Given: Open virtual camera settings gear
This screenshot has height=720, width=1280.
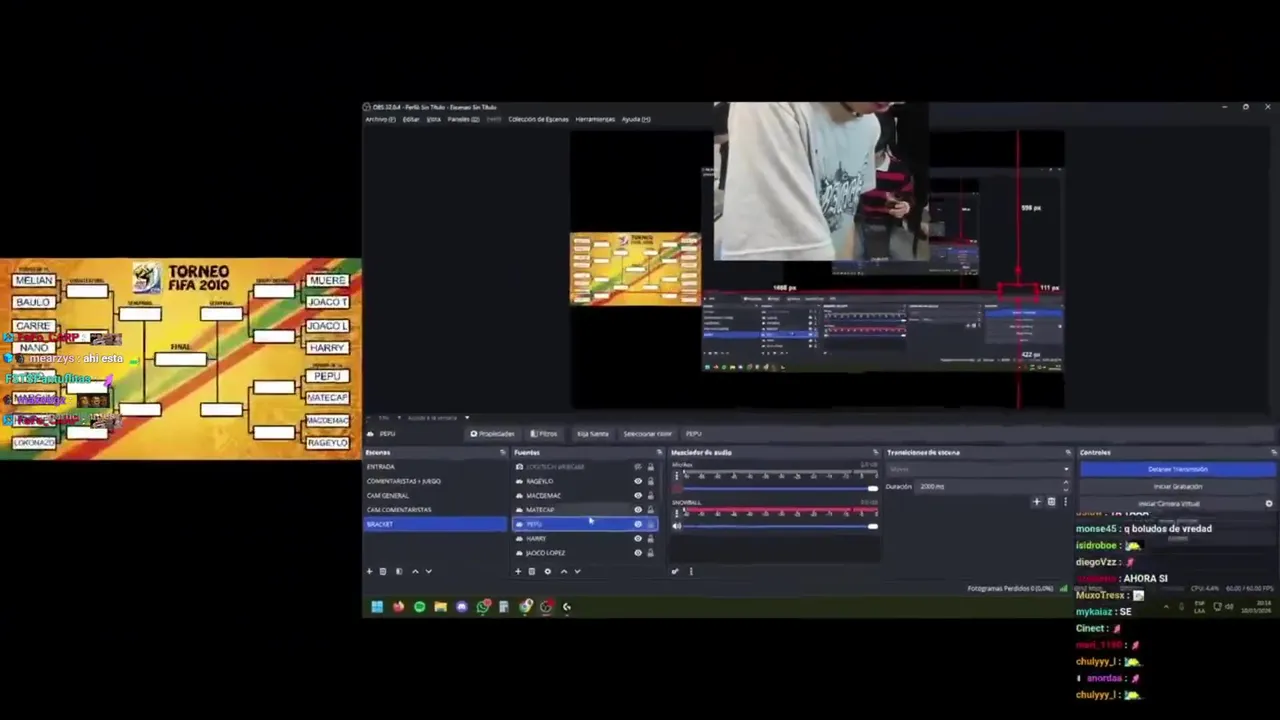Looking at the screenshot, I should pos(1269,504).
